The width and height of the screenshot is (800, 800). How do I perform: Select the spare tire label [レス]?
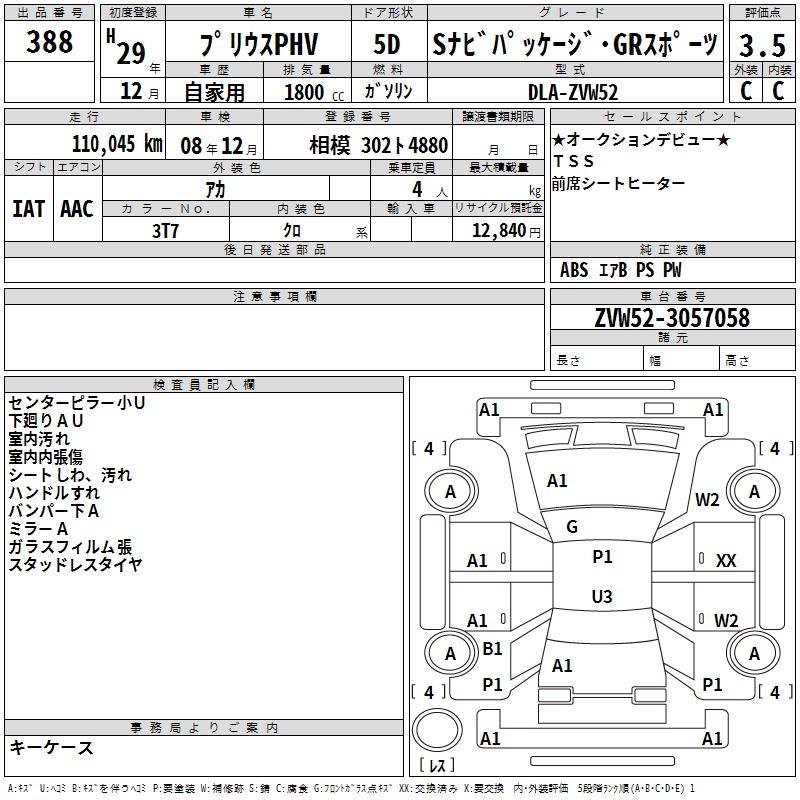point(437,765)
